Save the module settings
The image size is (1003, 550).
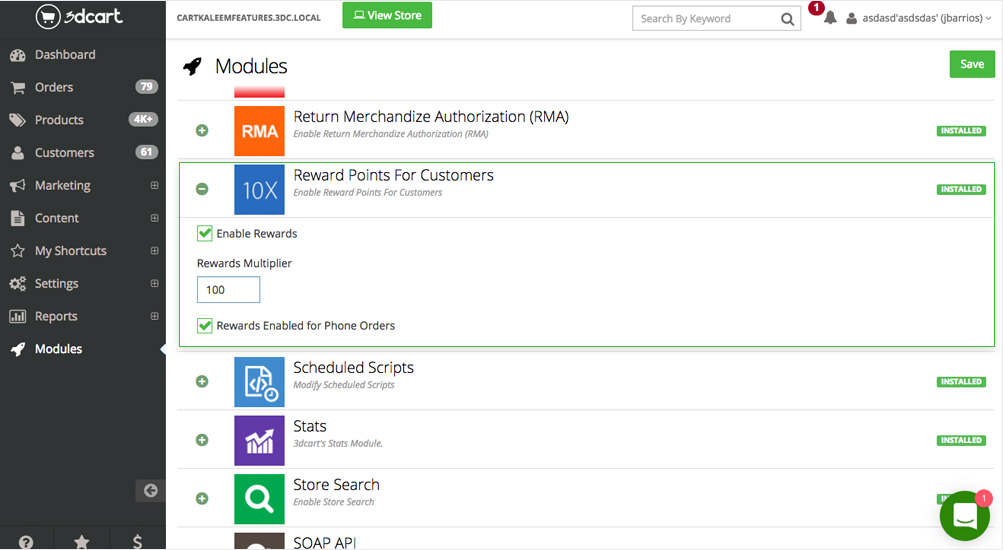tap(971, 64)
